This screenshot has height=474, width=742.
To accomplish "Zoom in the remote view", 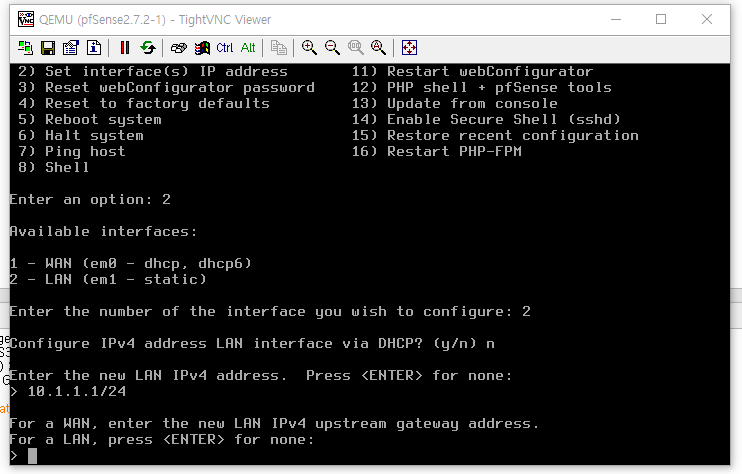I will (309, 48).
